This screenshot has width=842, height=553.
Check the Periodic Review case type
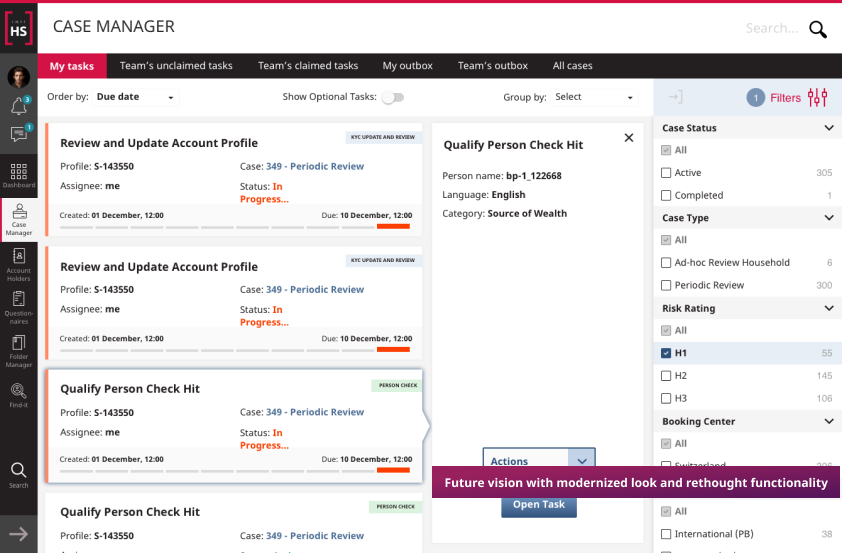(x=666, y=285)
